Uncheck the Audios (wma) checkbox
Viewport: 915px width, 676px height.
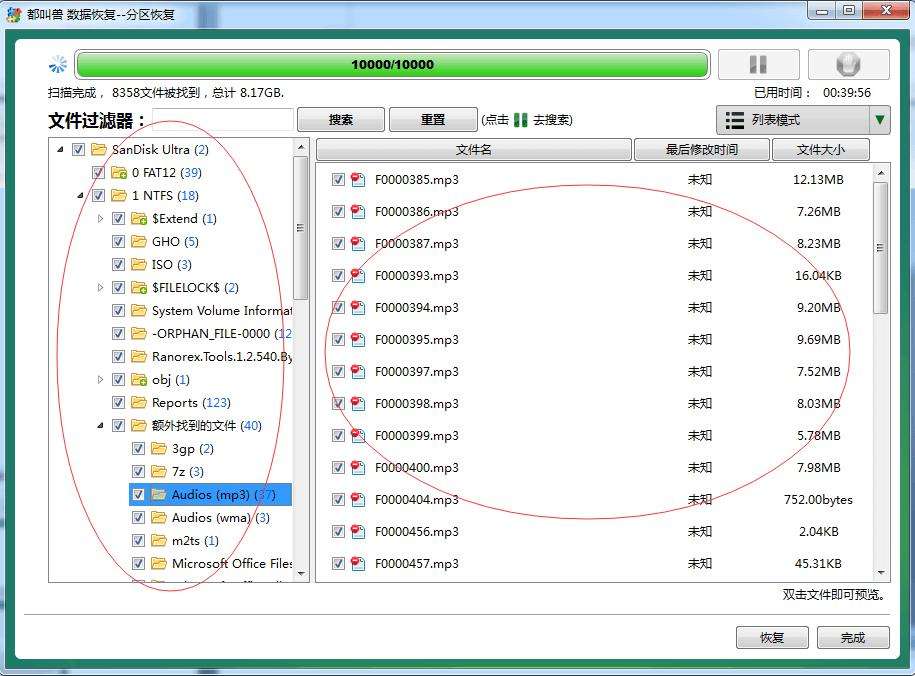click(138, 518)
